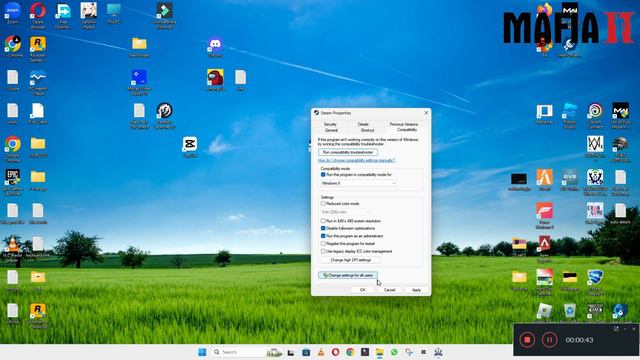Image resolution: width=640 pixels, height=360 pixels.
Task: Stop the screen recording
Action: (x=527, y=340)
